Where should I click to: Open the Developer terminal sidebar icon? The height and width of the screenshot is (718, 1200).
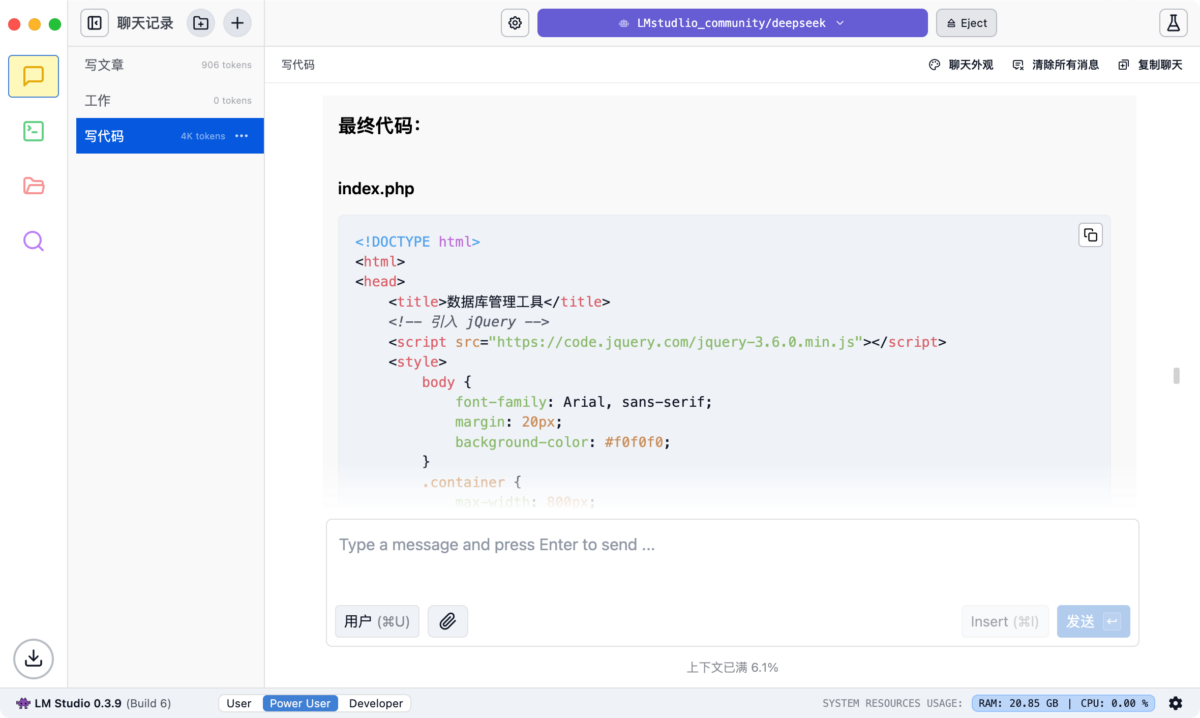(33, 131)
